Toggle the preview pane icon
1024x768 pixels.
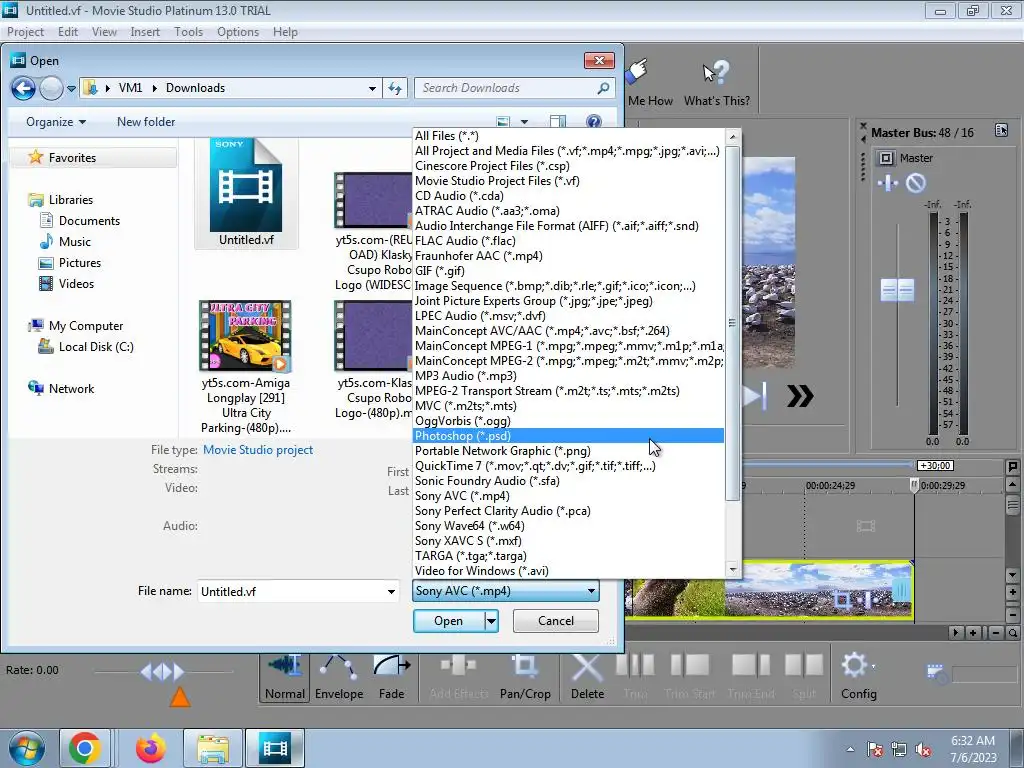coord(558,121)
